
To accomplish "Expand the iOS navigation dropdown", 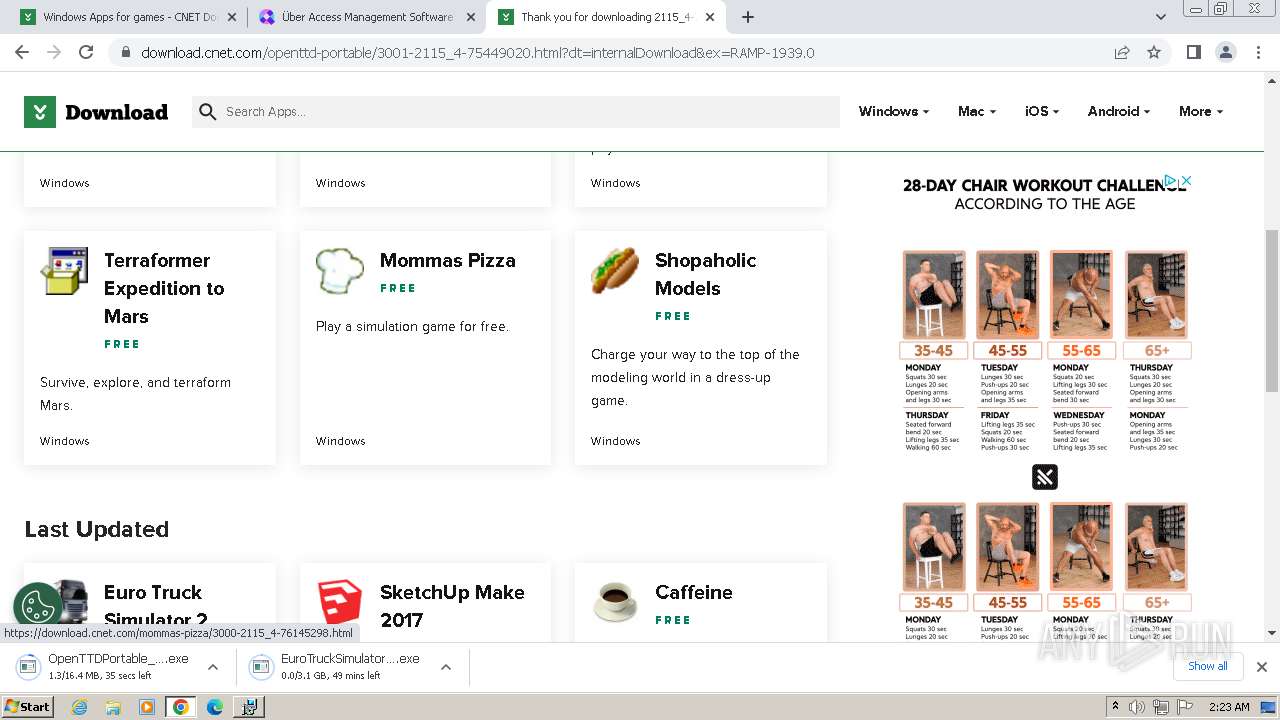I will 1042,112.
